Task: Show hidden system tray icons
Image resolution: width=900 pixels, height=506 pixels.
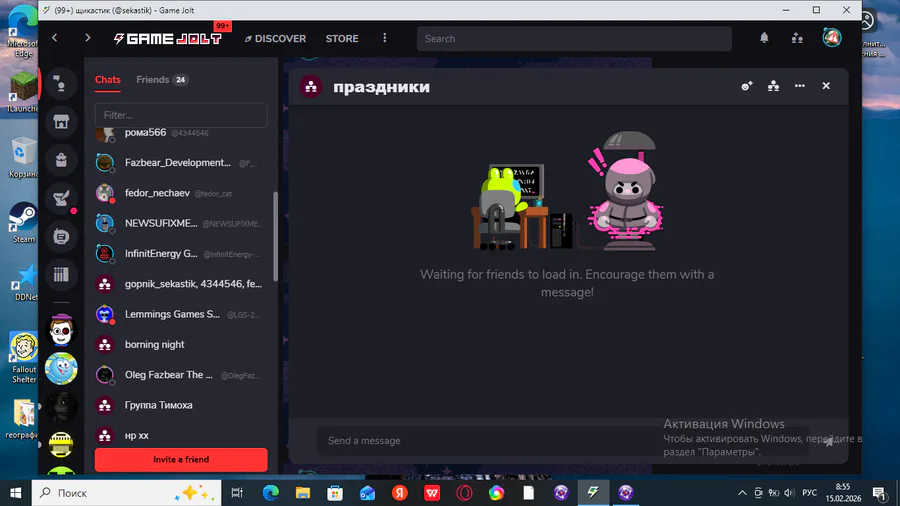Action: point(742,493)
